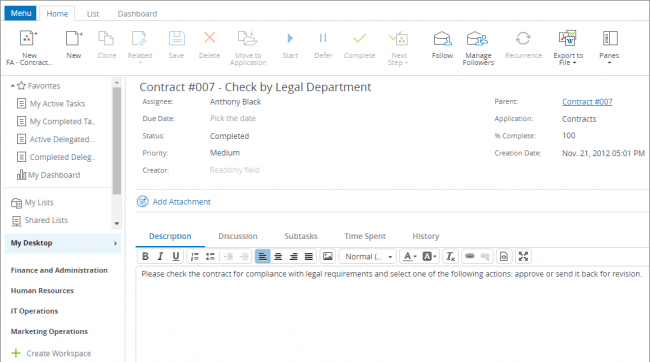Select the Description tab
Screen dimensions: 650x362
(x=170, y=236)
